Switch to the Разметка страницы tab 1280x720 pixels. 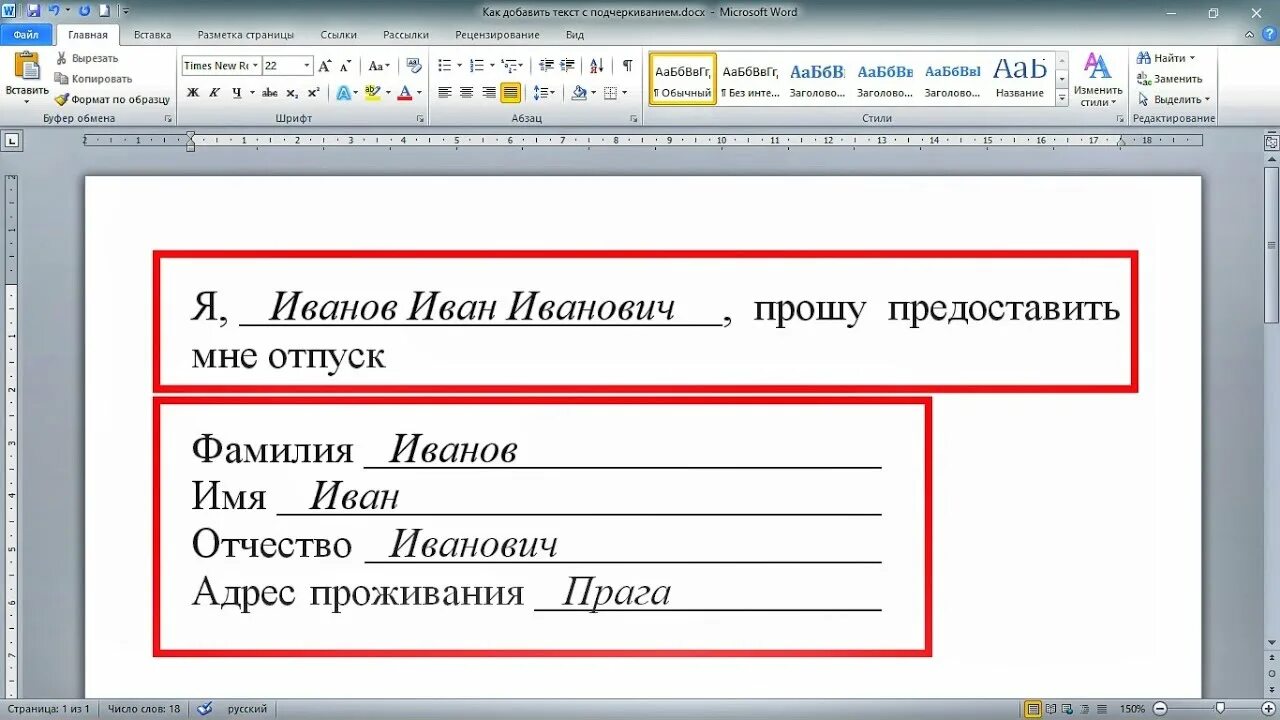(246, 34)
